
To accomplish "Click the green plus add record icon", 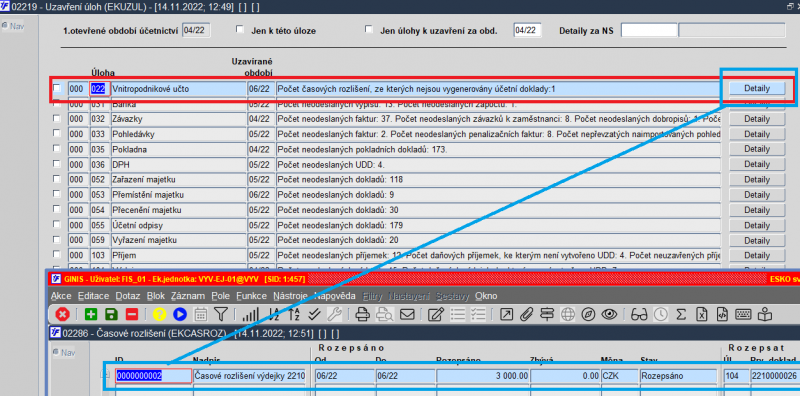I will click(x=91, y=314).
